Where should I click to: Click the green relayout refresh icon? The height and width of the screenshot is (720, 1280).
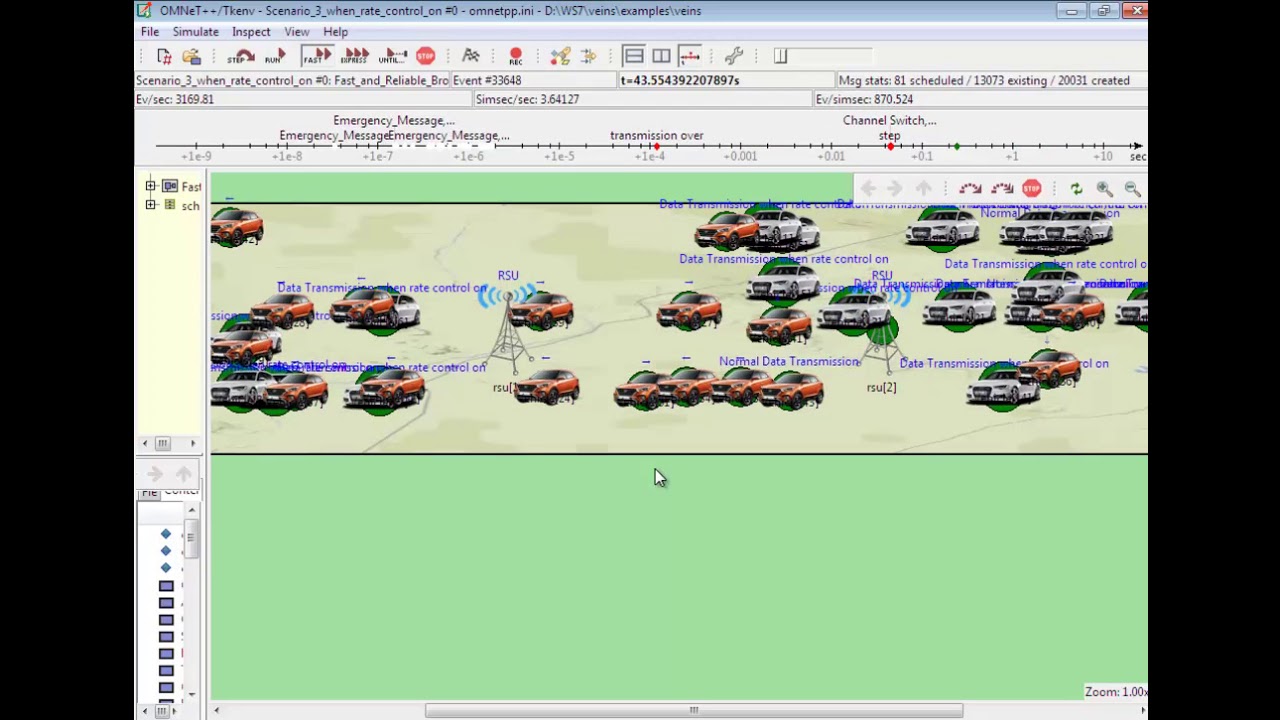coord(1076,188)
